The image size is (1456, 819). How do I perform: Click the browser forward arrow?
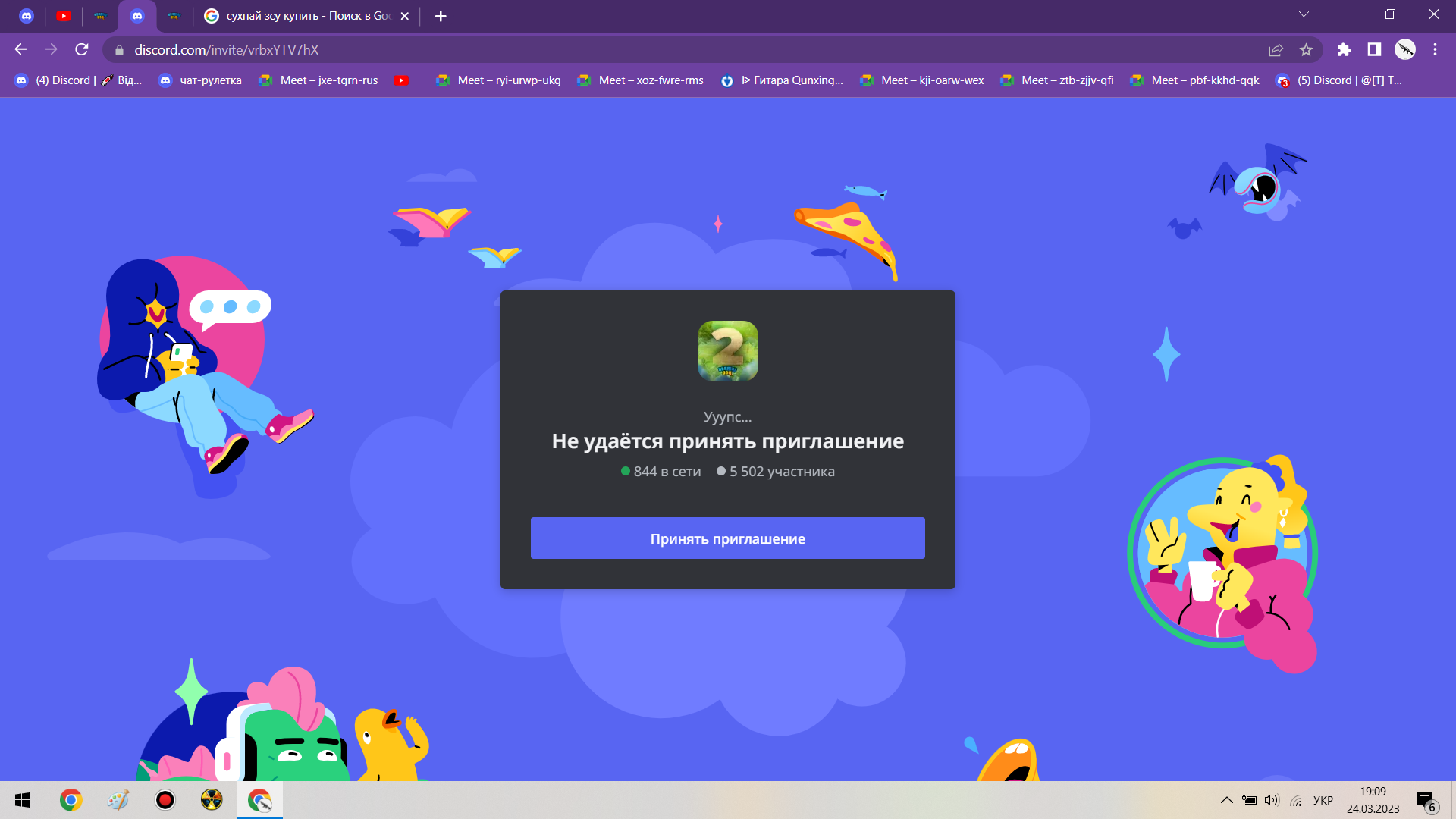point(51,49)
